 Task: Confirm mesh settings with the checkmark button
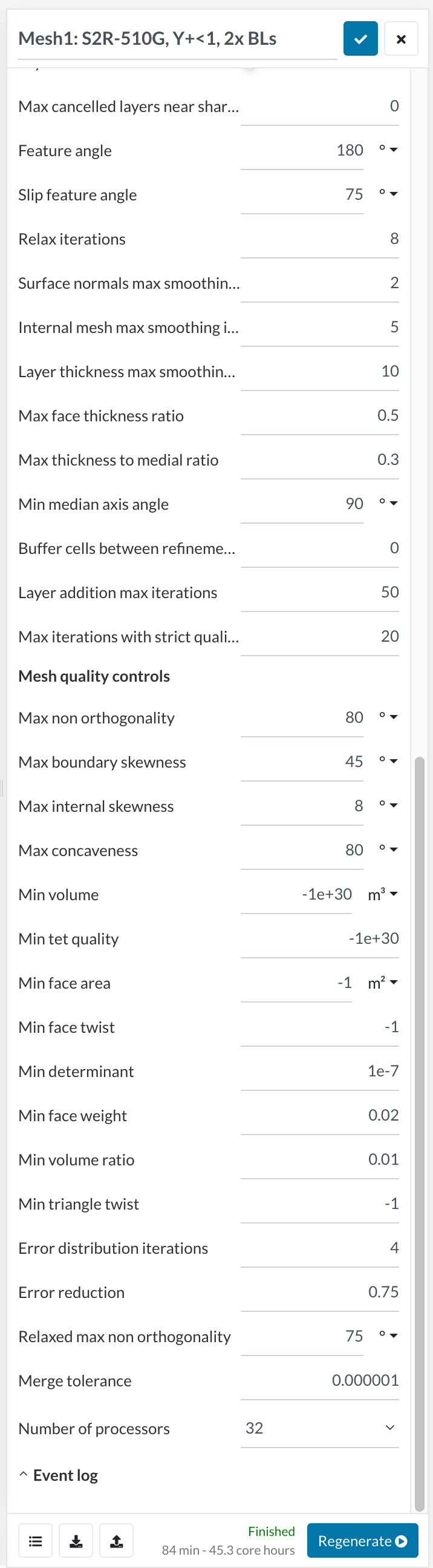(360, 39)
